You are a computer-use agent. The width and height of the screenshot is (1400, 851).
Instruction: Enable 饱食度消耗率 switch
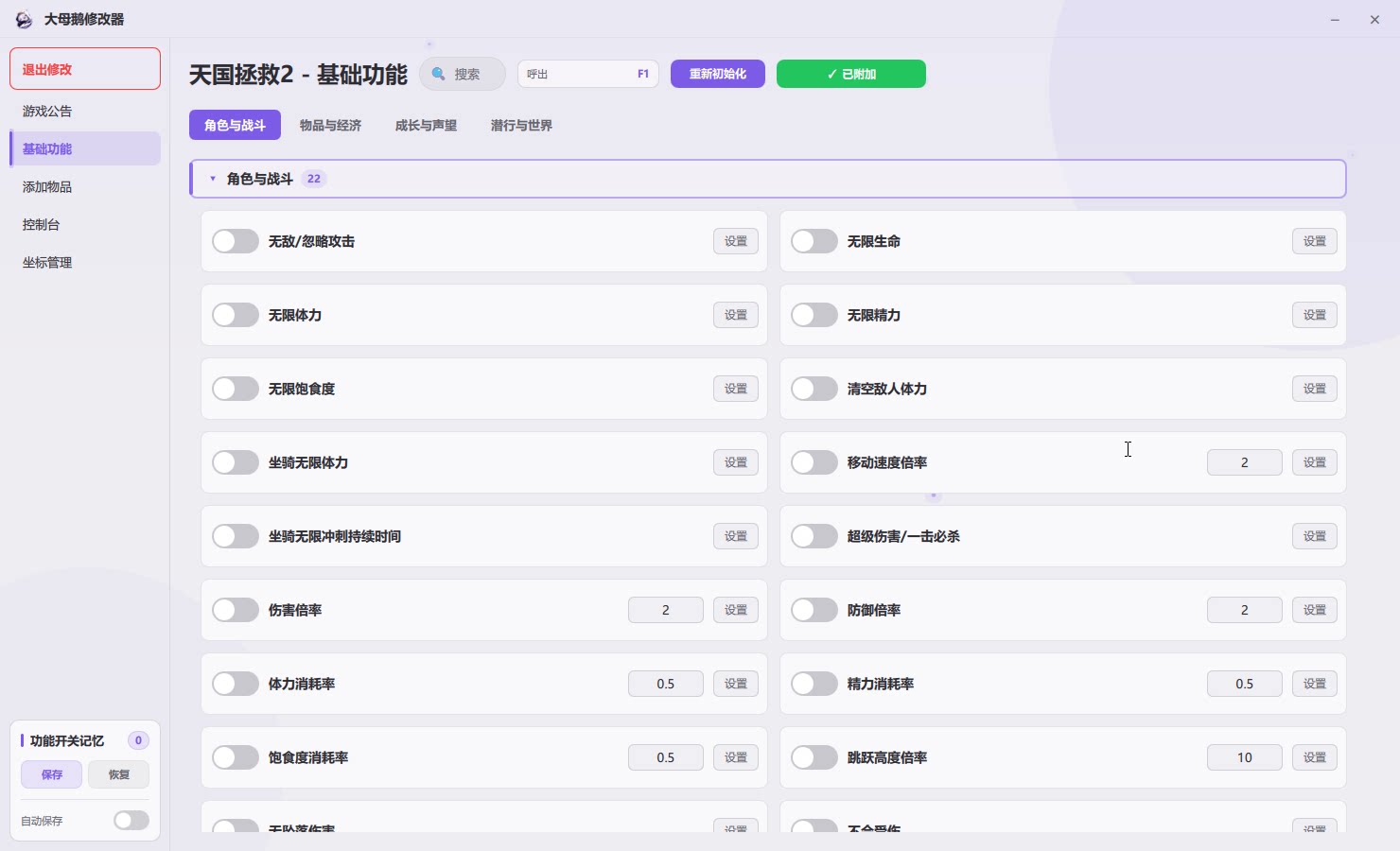point(236,757)
